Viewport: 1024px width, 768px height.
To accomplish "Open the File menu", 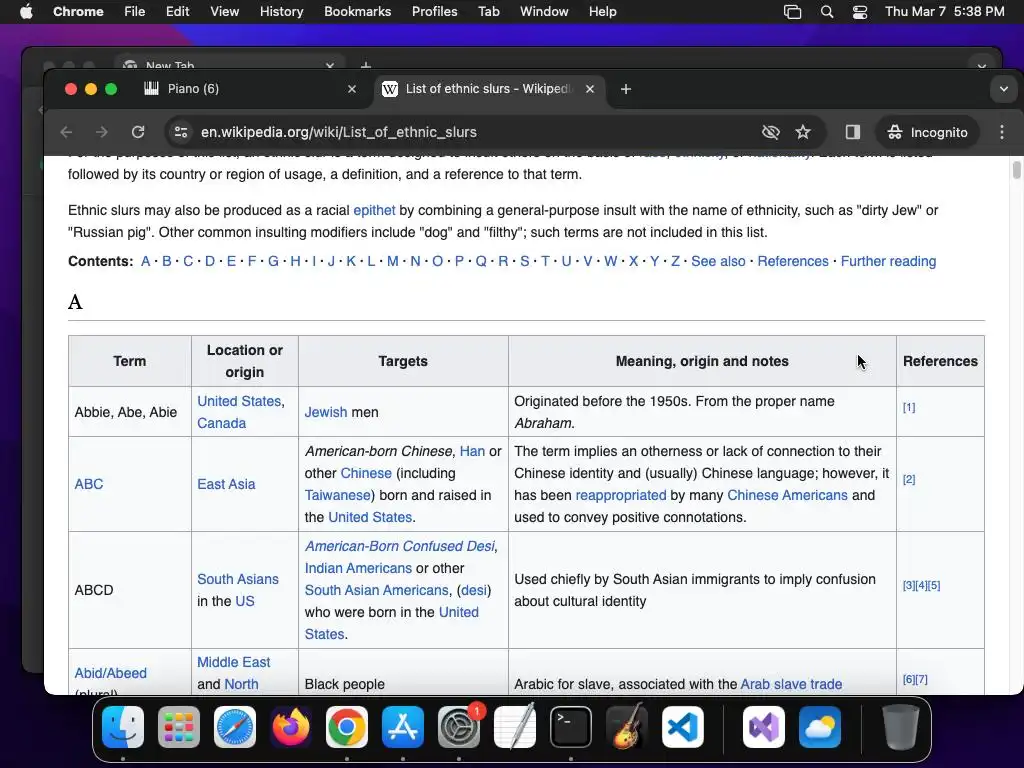I will [135, 11].
